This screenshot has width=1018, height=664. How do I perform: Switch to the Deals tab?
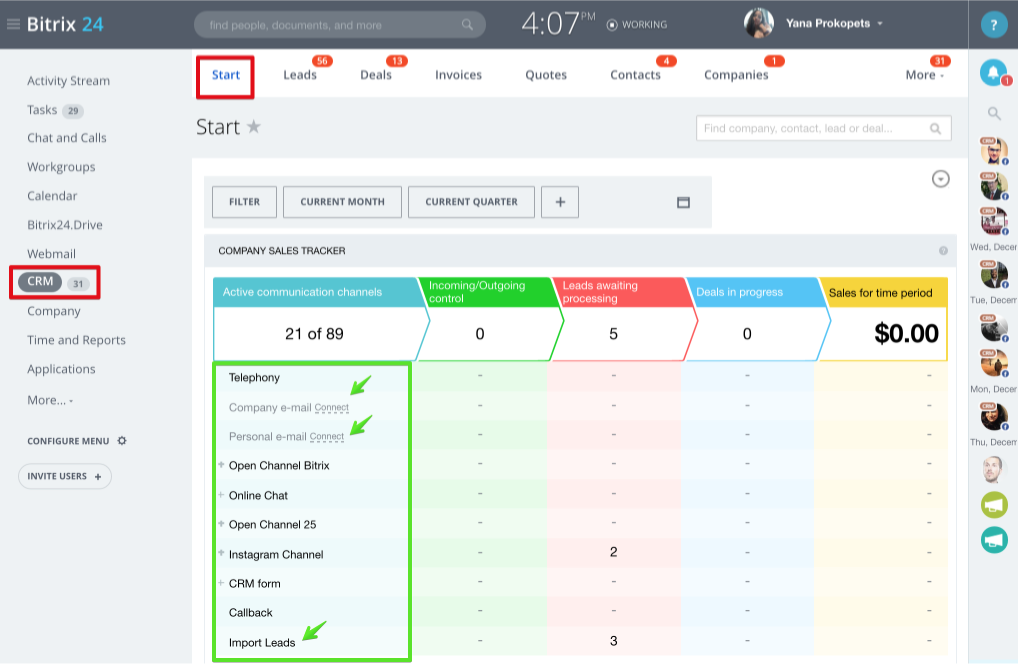pos(376,75)
